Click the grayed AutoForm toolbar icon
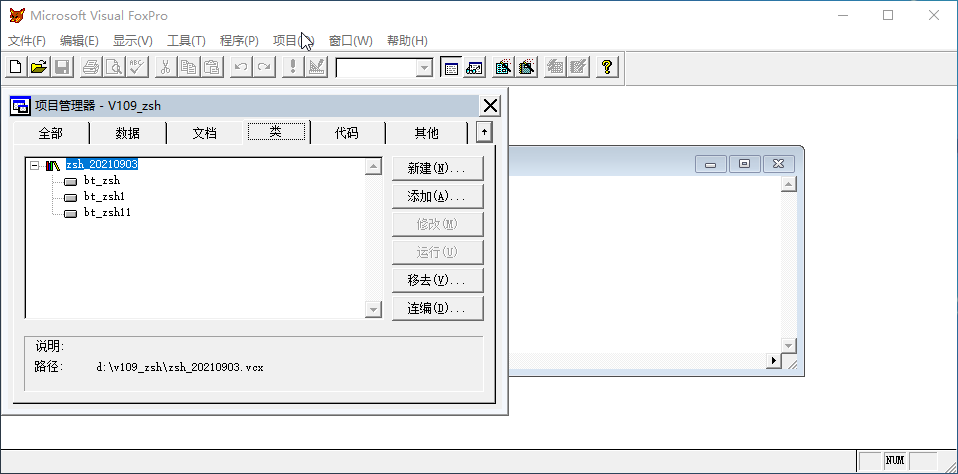 click(x=555, y=67)
